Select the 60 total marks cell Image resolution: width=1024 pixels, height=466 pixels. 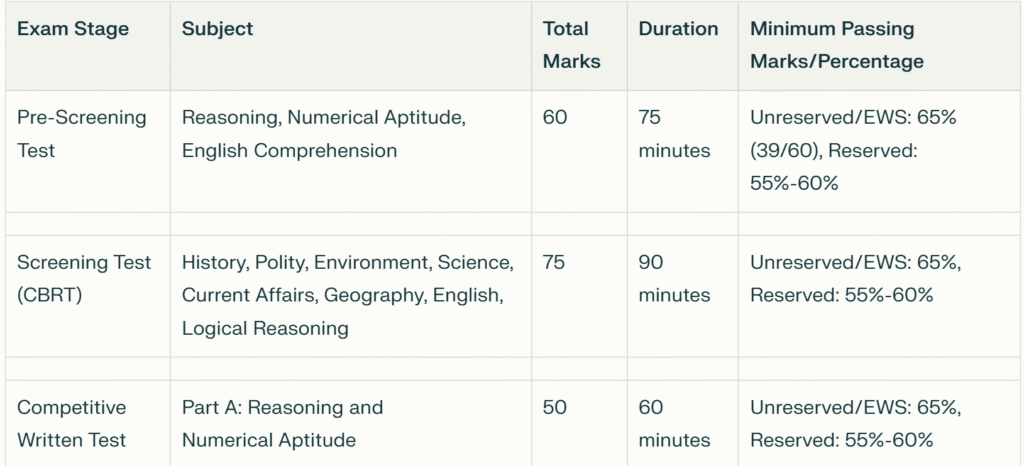579,151
